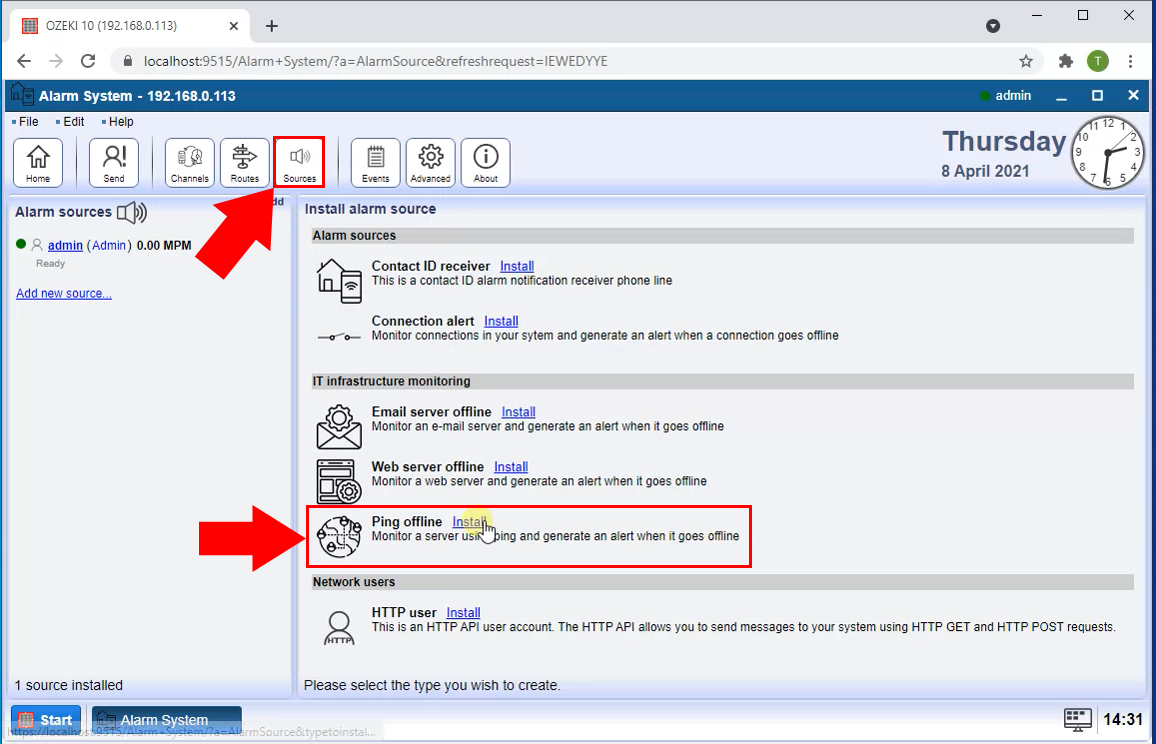Maximize the Alarm System inner window
The image size is (1156, 744).
click(1097, 96)
